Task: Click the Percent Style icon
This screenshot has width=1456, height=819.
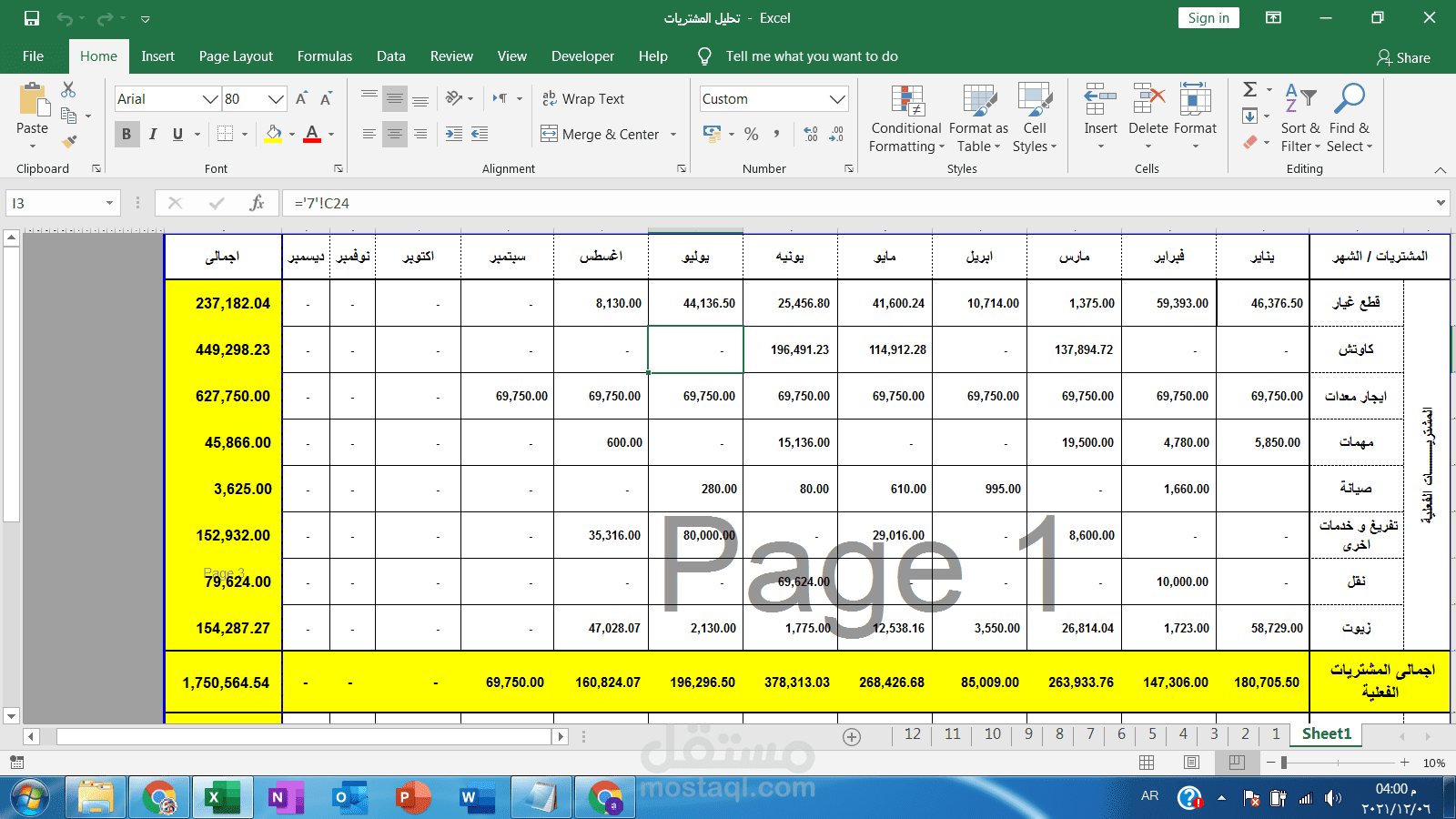Action: click(x=751, y=134)
